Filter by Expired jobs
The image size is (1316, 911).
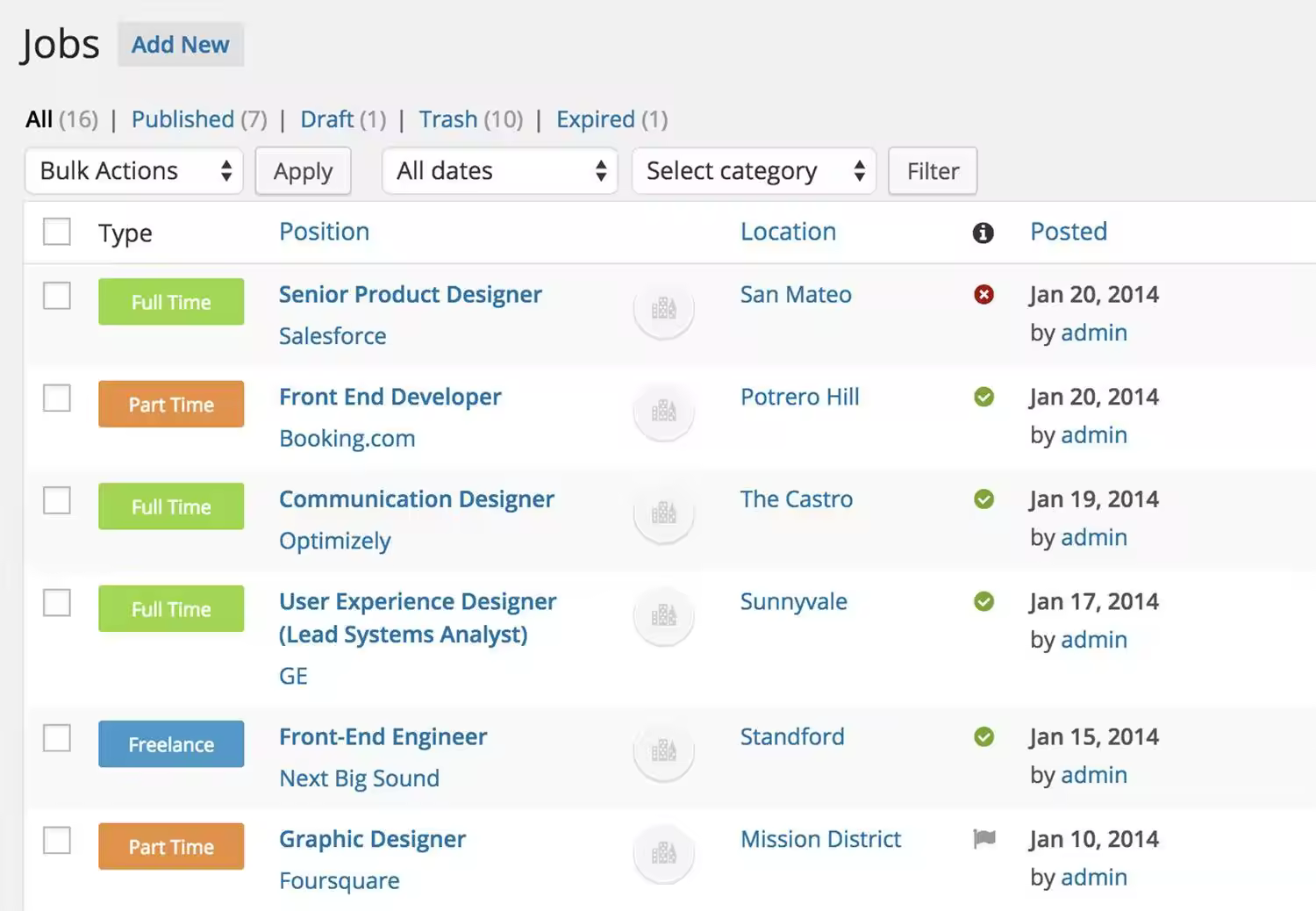pos(596,119)
